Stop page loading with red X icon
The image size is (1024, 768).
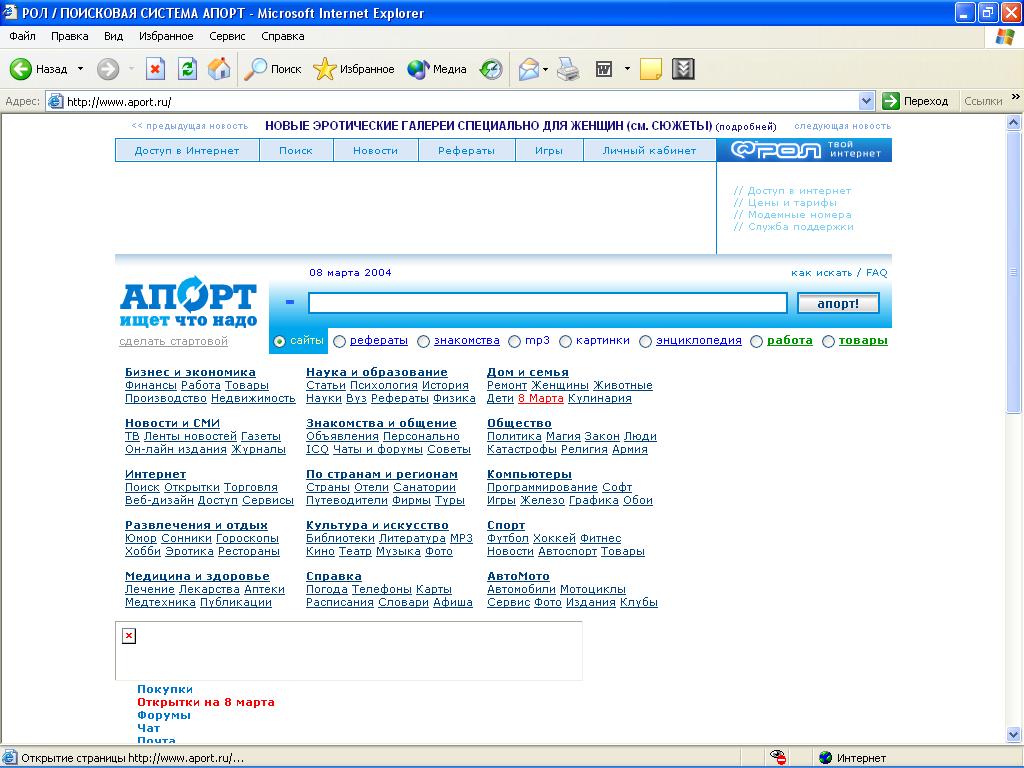[x=155, y=69]
